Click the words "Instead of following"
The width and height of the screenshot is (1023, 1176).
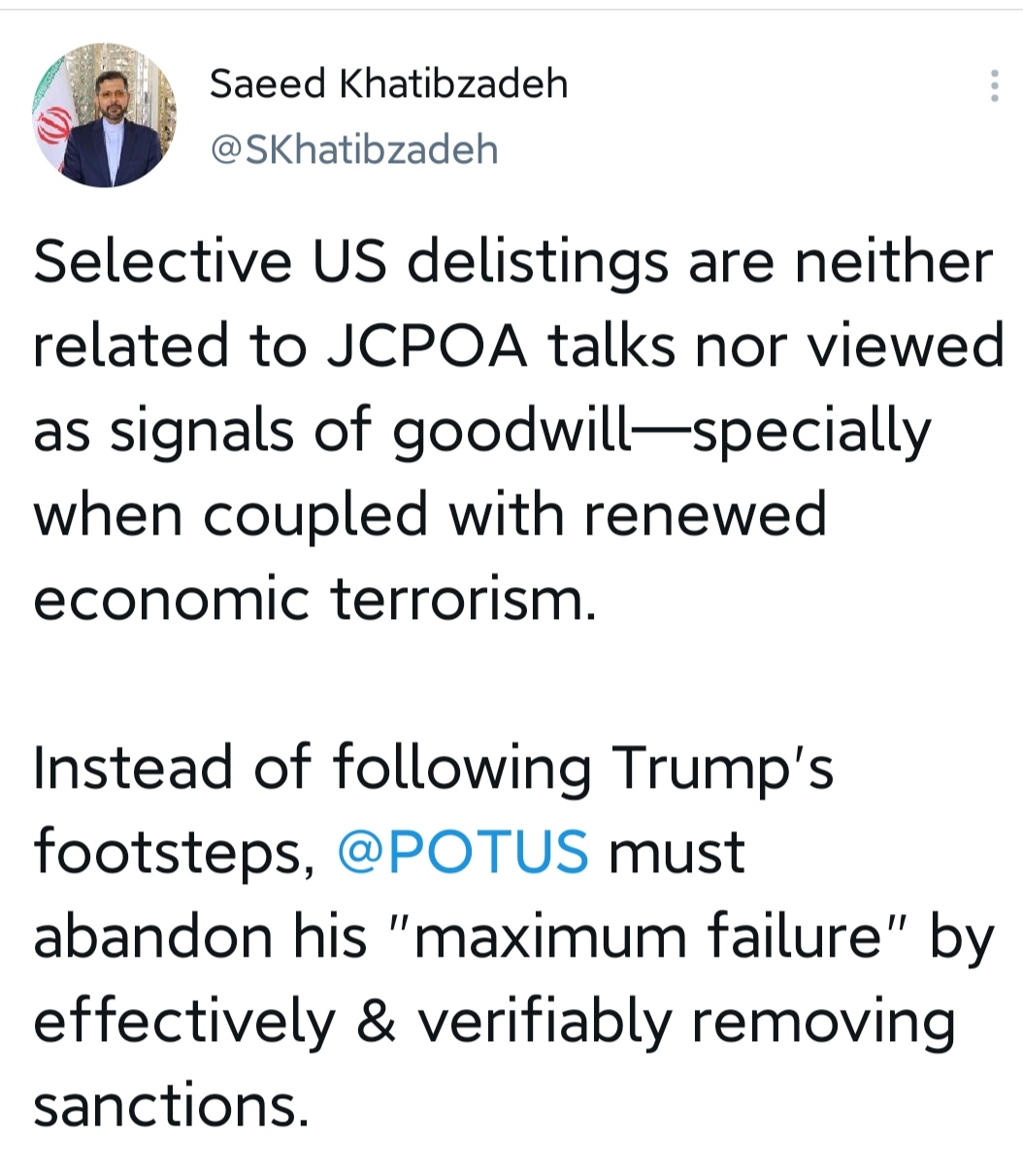(313, 768)
